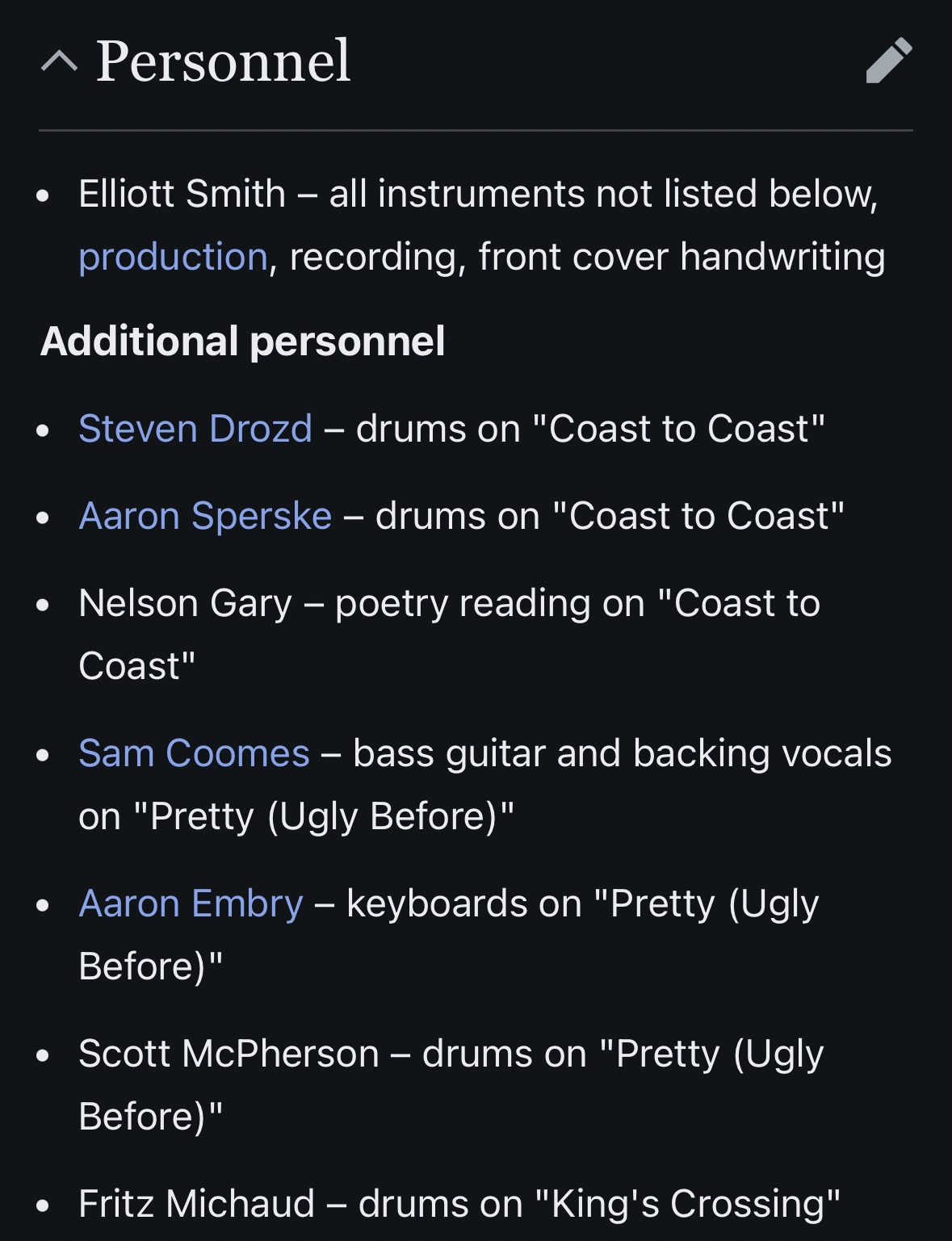The image size is (952, 1241).
Task: Select the Nelson Gary name text
Action: (185, 603)
